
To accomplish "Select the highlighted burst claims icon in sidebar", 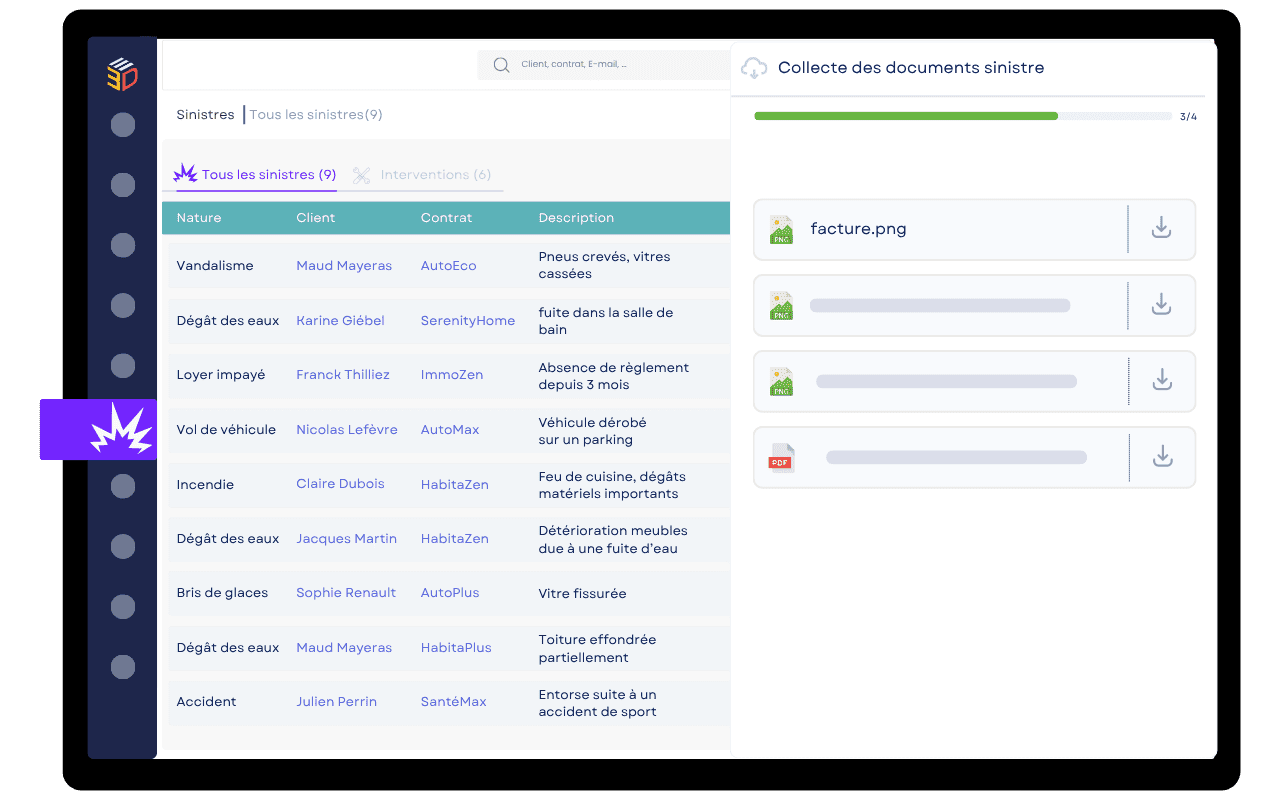I will pos(122,430).
